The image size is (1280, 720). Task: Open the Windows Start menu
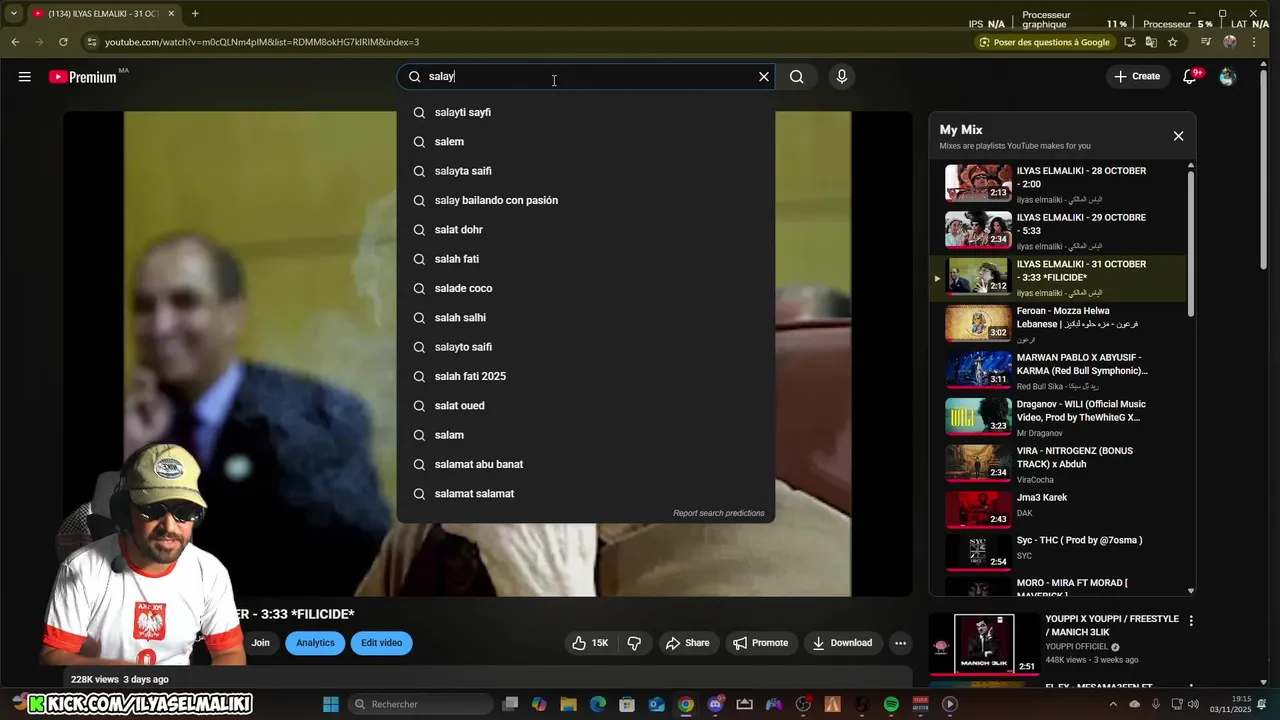[331, 704]
